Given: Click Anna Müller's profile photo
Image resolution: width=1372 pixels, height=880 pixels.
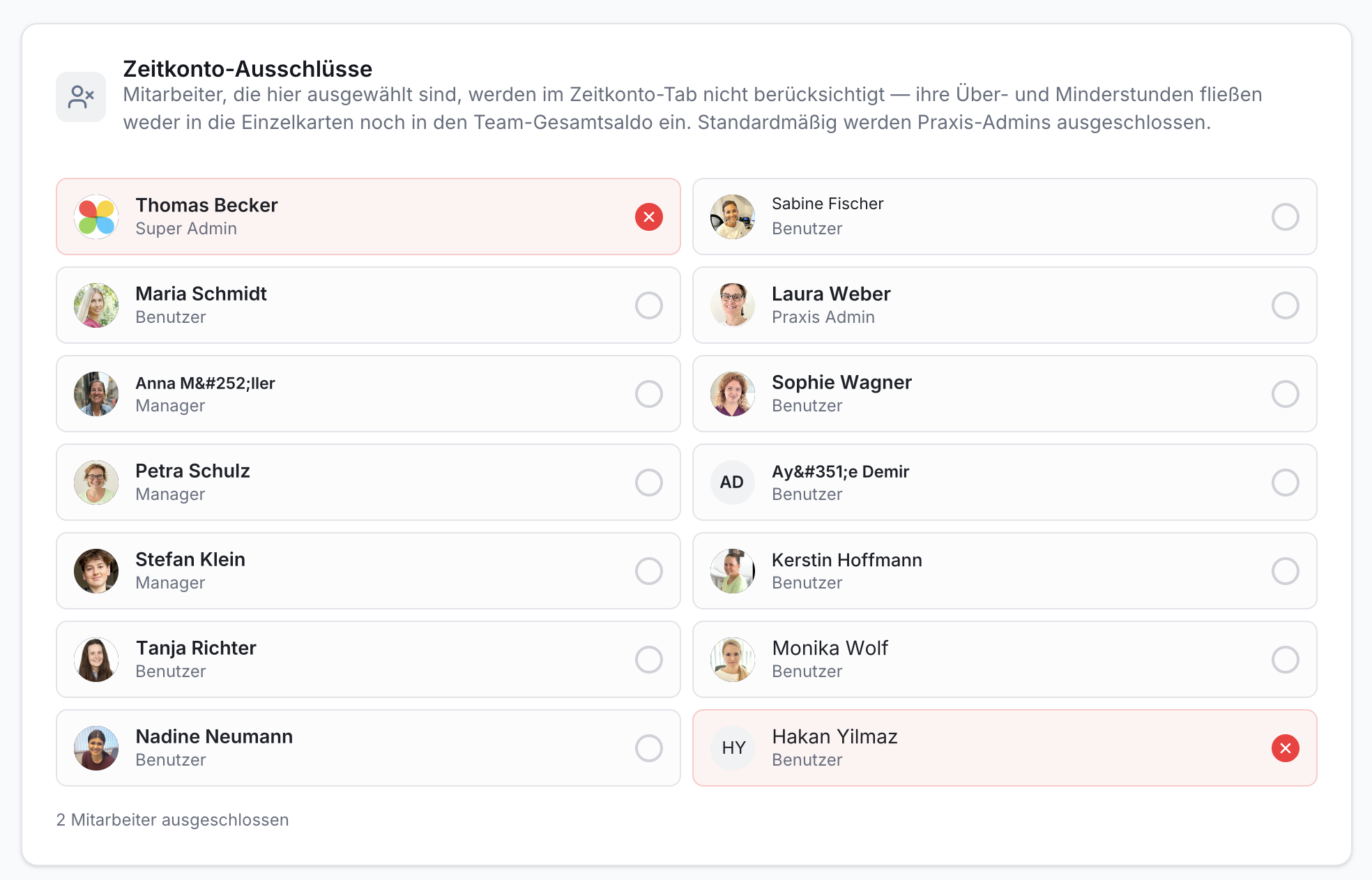Looking at the screenshot, I should tap(96, 394).
